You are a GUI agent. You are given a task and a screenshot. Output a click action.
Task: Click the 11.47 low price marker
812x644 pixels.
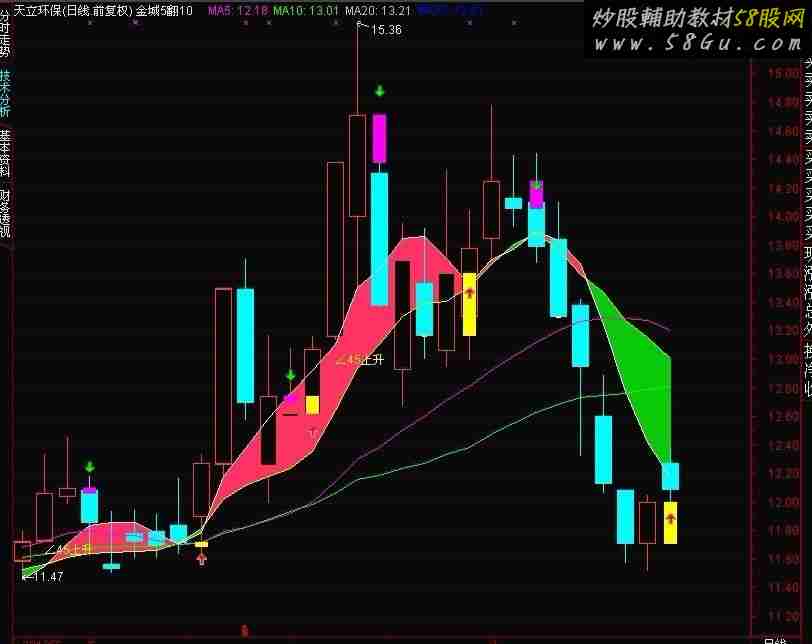[x=48, y=576]
